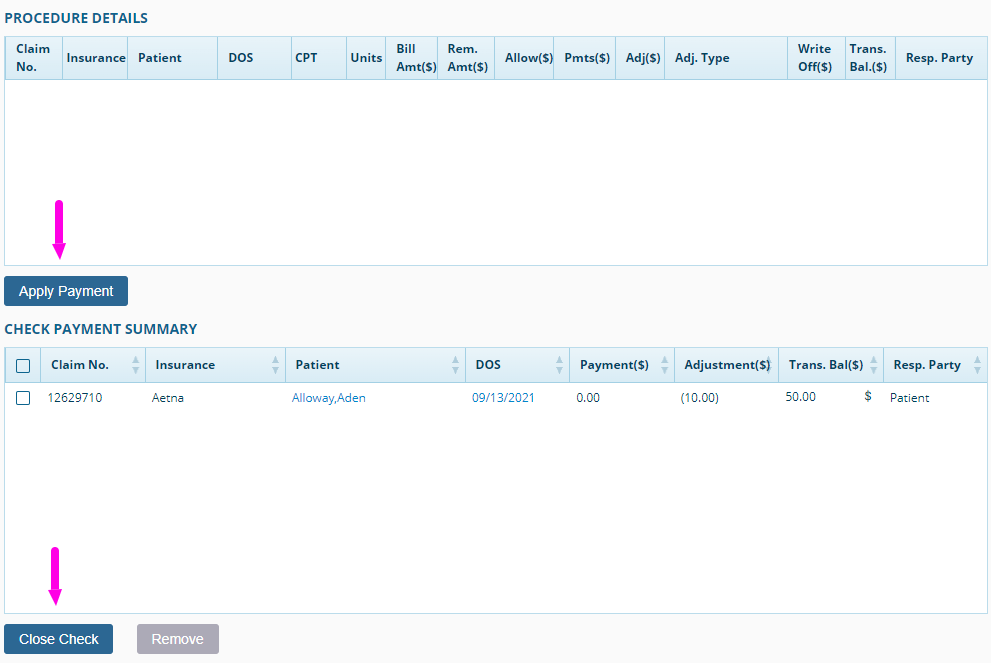Sort summary by Insurance arrows
The width and height of the screenshot is (991, 663).
[275, 365]
